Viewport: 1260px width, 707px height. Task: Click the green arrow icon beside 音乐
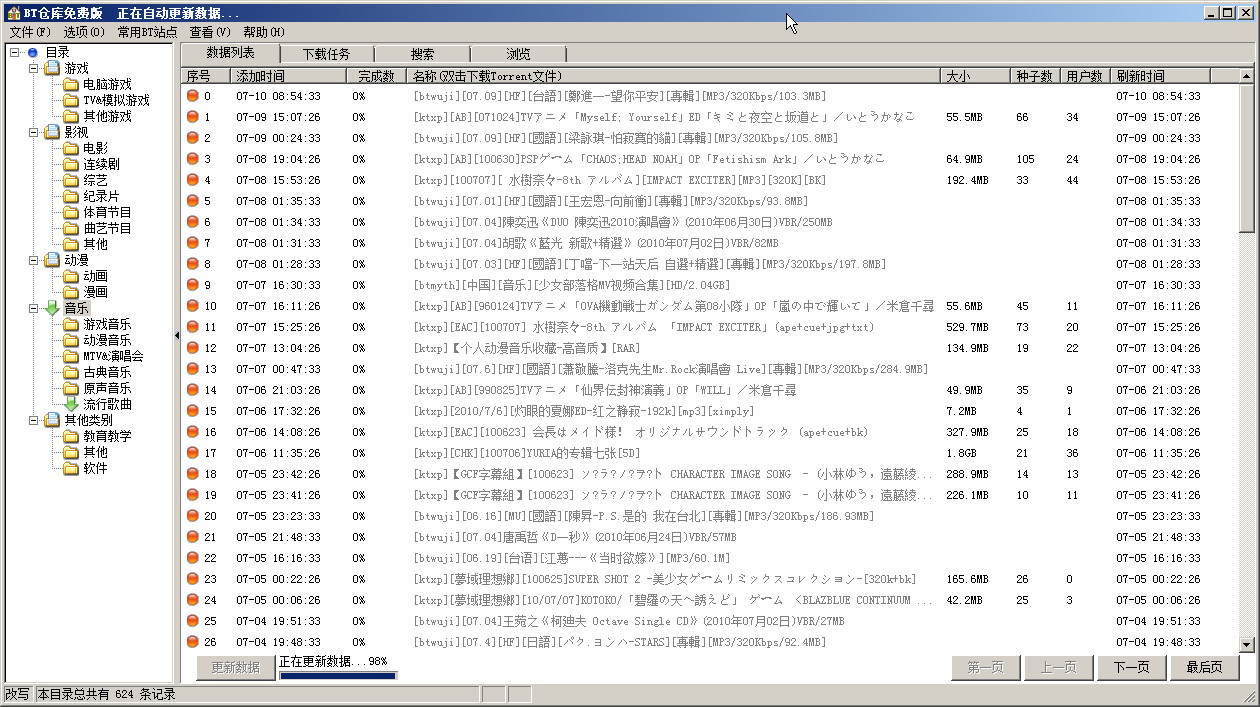pyautogui.click(x=52, y=309)
